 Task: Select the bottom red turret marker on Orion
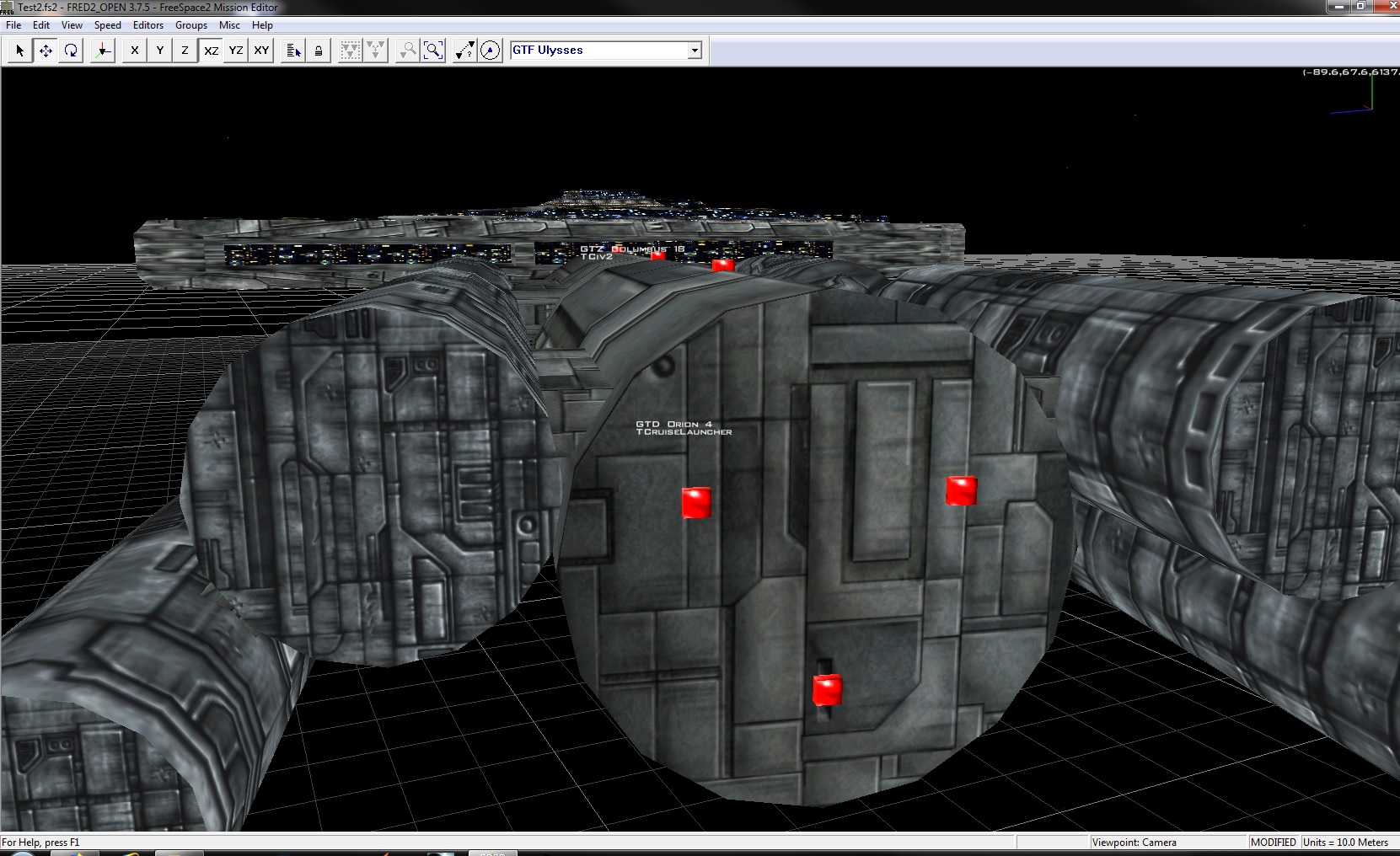[x=827, y=690]
